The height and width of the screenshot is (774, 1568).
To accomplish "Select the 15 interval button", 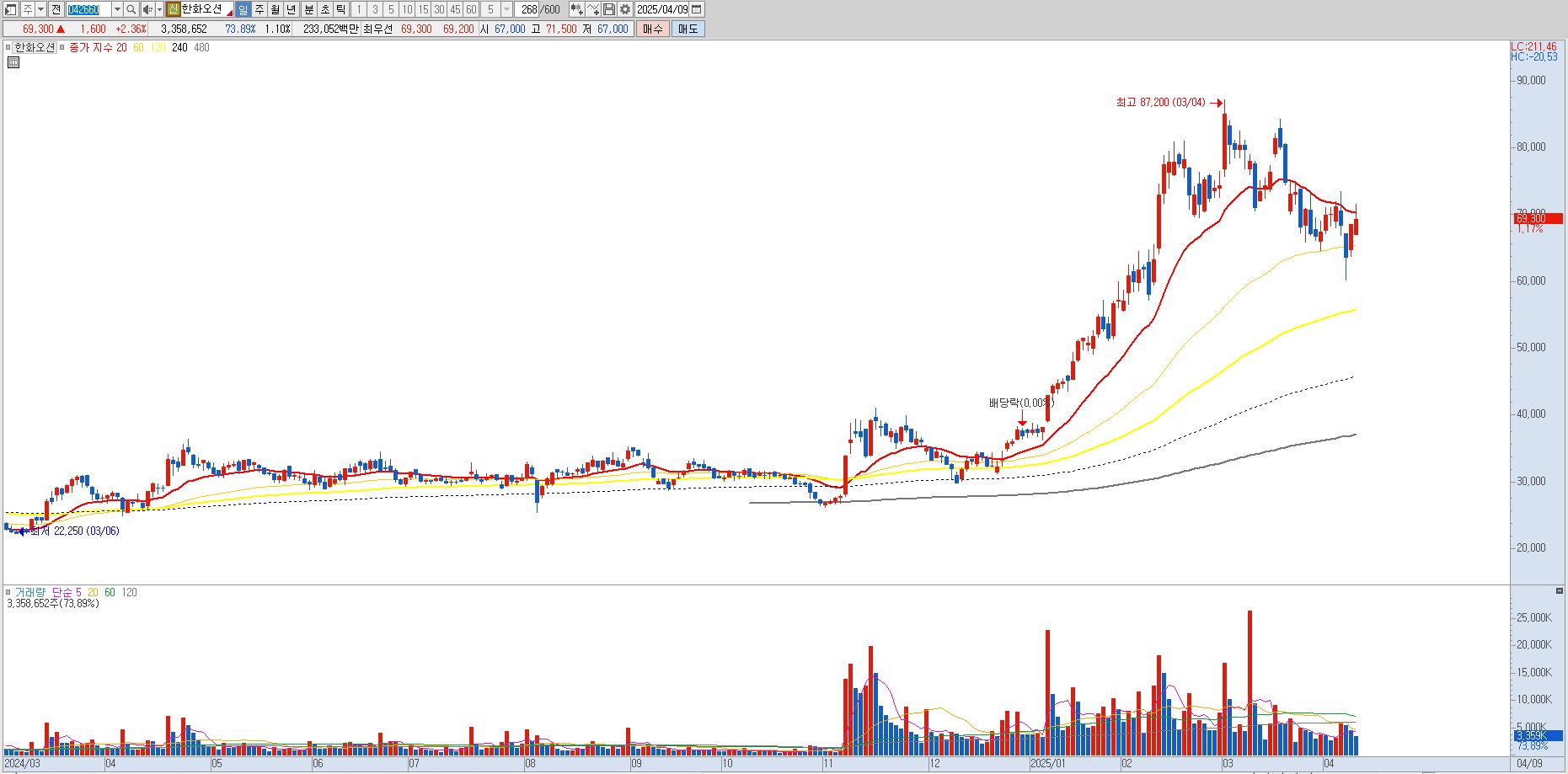I will coord(423,9).
